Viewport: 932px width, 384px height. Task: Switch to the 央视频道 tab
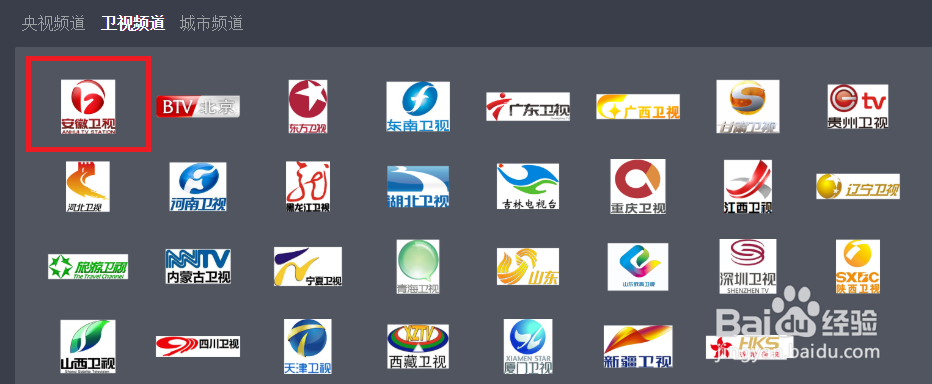[x=53, y=24]
